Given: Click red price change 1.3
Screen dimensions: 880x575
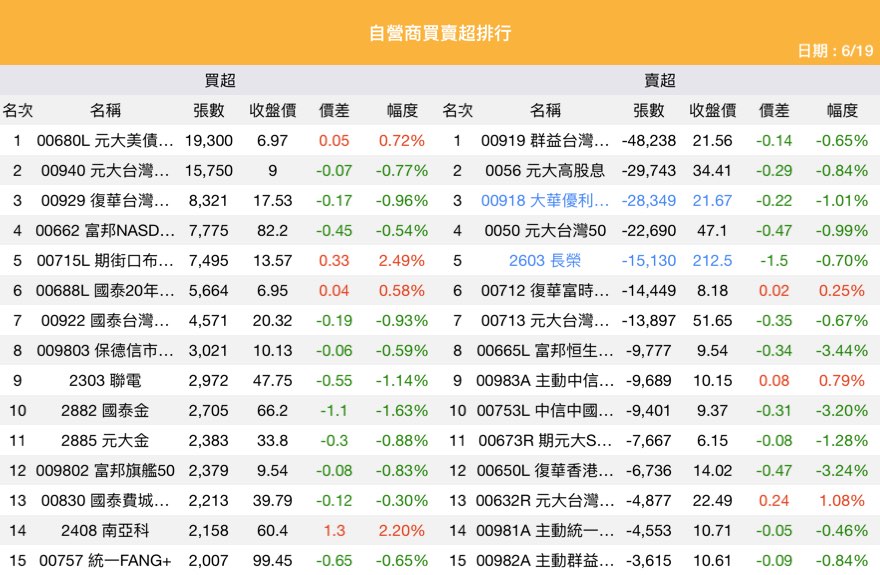Looking at the screenshot, I should [334, 531].
